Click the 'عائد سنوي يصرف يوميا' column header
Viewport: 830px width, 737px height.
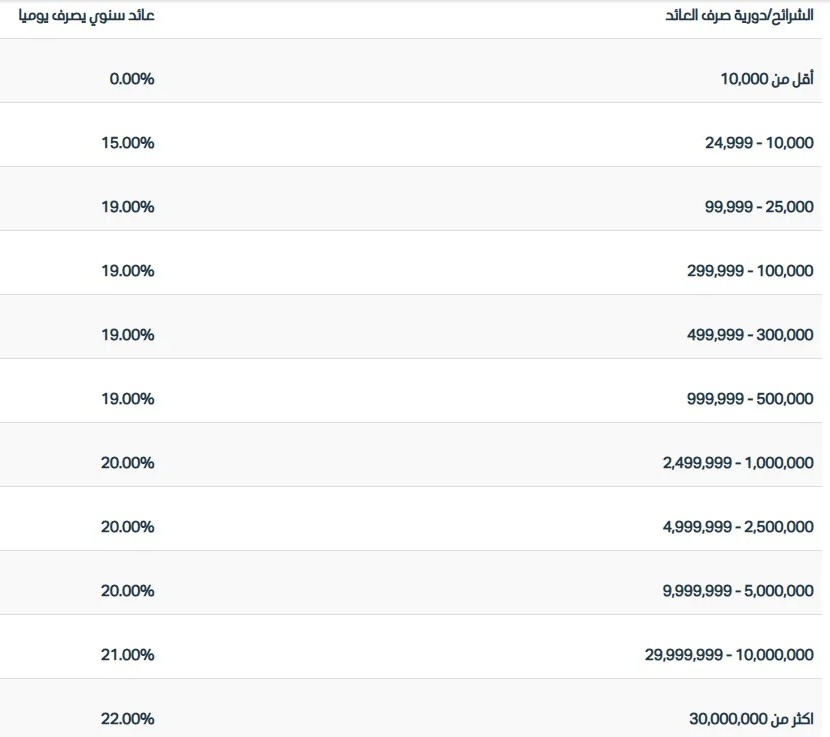point(88,17)
